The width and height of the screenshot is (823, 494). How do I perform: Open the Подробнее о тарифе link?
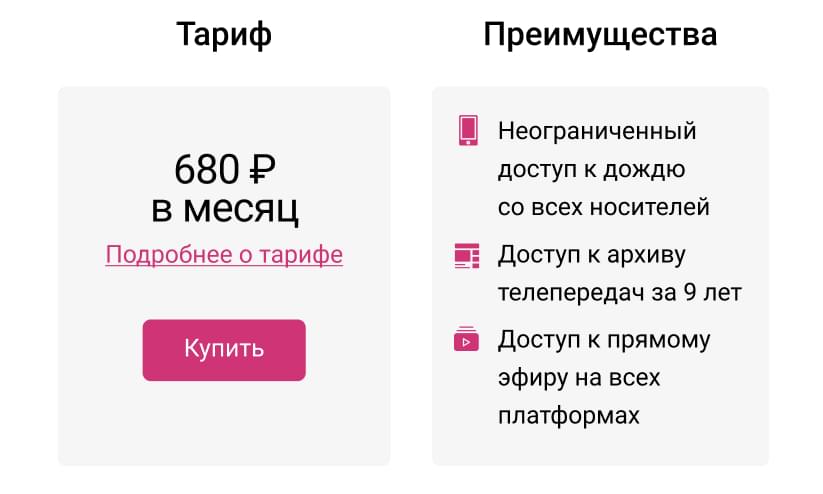pos(224,255)
